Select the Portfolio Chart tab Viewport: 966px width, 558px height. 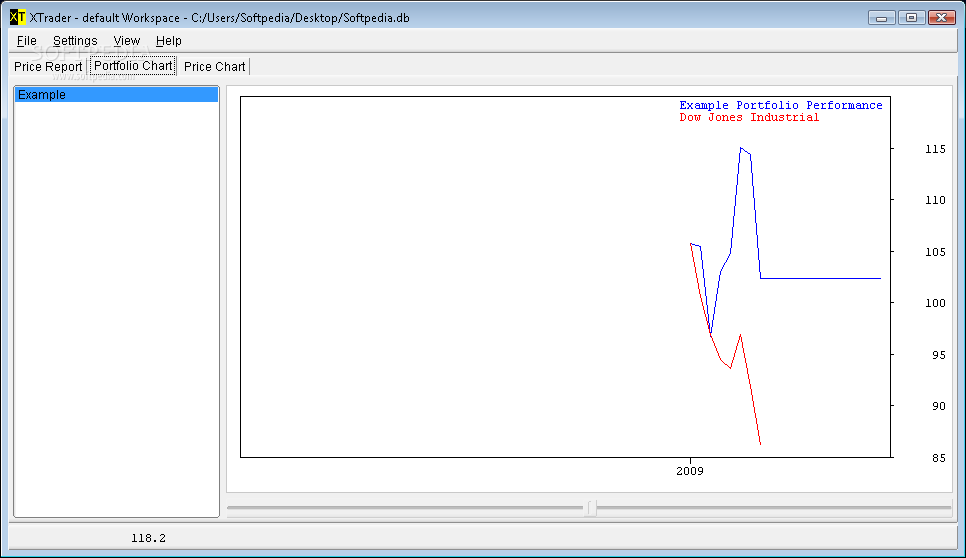click(x=133, y=66)
